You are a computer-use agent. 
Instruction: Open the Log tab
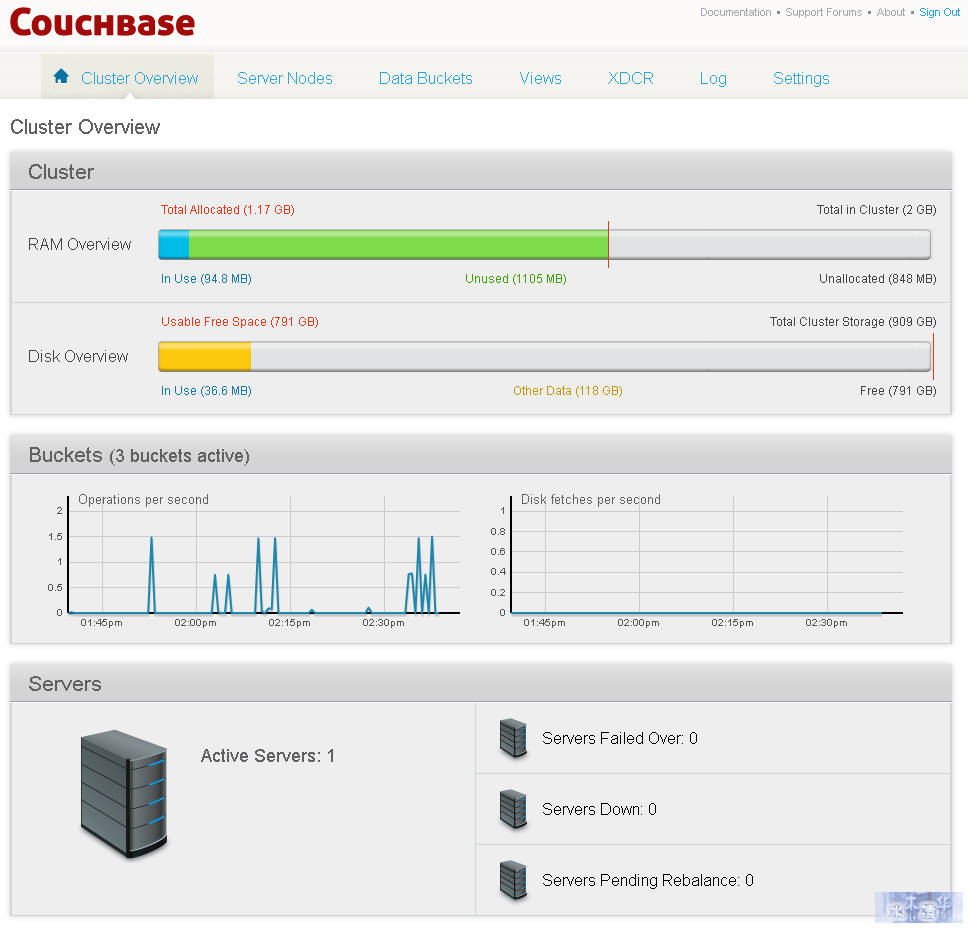pos(713,78)
